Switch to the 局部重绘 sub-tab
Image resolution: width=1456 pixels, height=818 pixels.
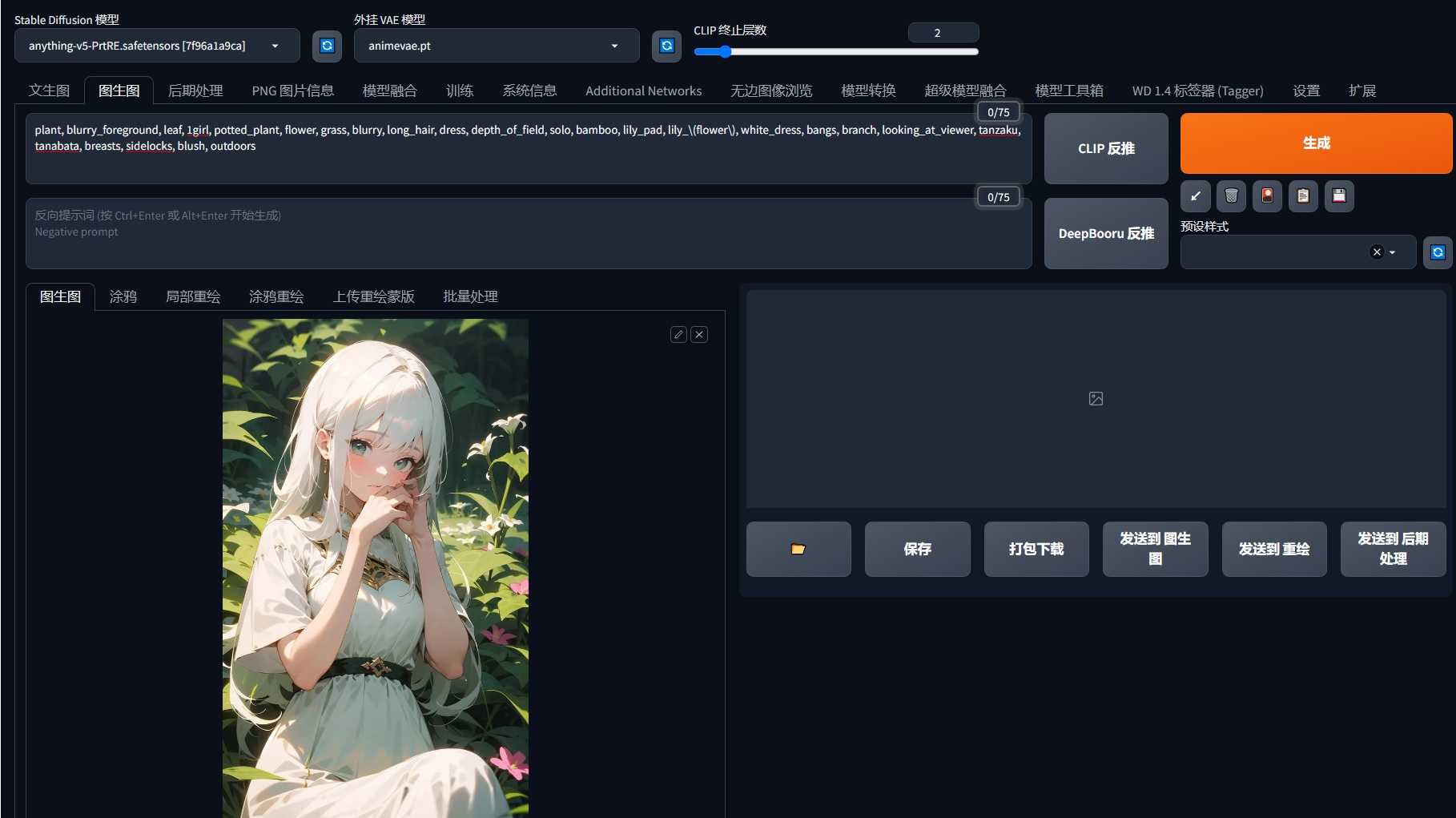(193, 296)
